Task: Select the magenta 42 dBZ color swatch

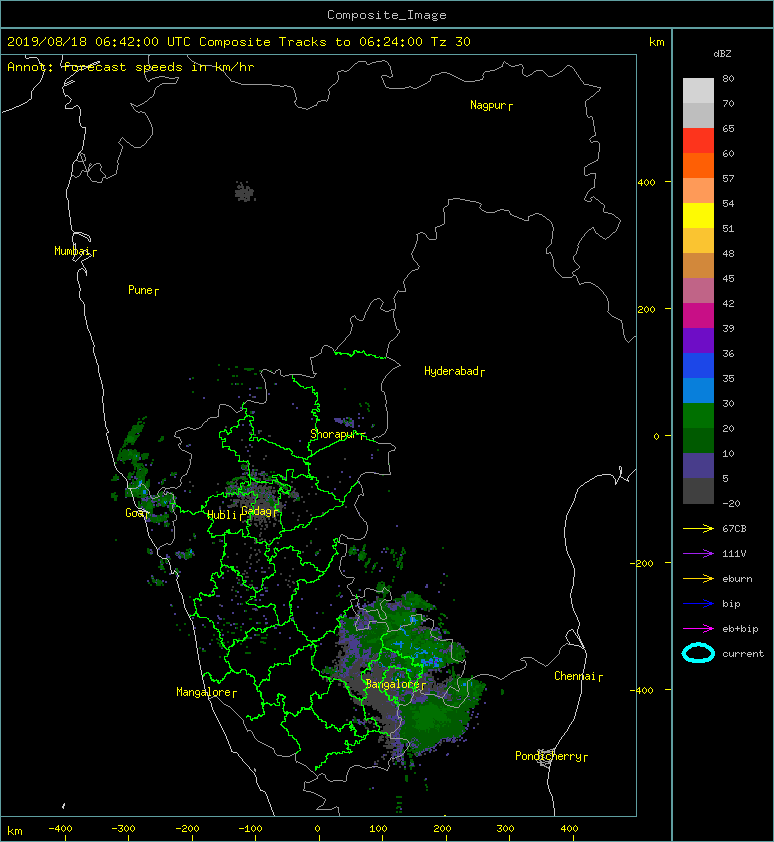Action: 698,315
